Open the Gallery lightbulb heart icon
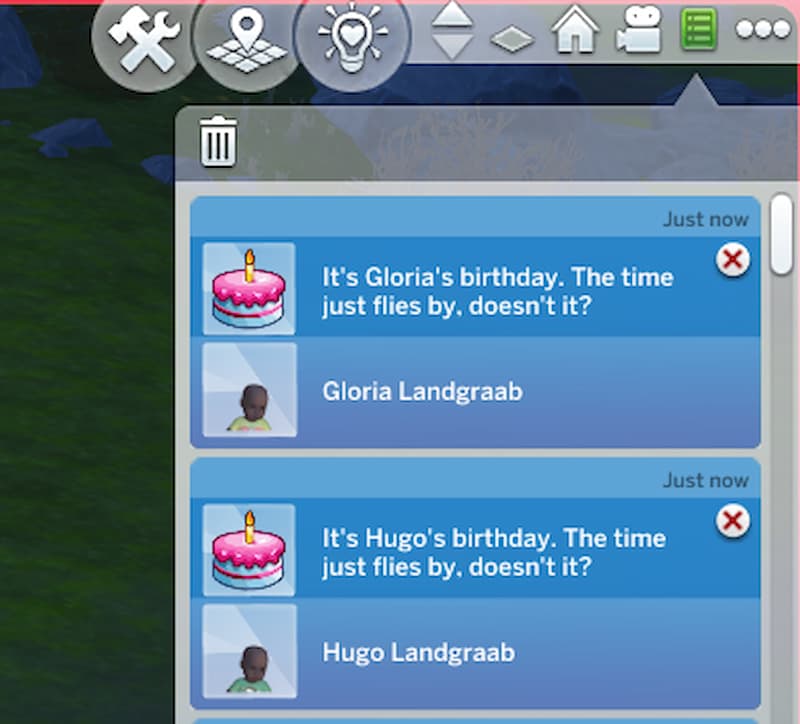Screen dimensions: 800x724 click(352, 38)
